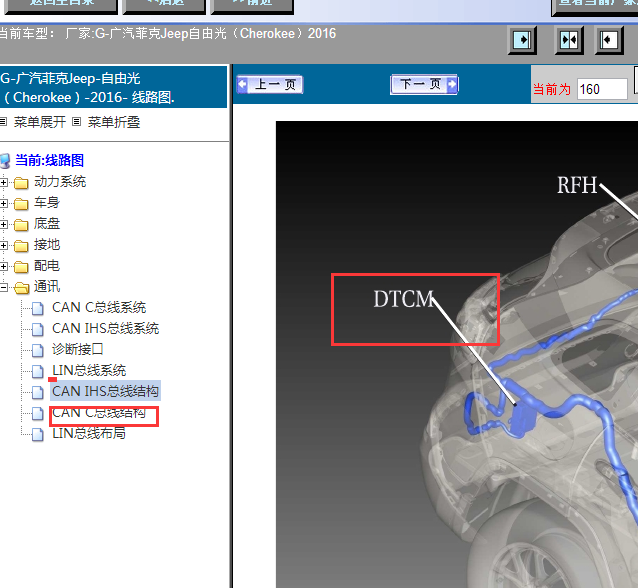The width and height of the screenshot is (638, 588).
Task: Select the highlighted CAN IHS总线结构 item
Action: [x=105, y=391]
